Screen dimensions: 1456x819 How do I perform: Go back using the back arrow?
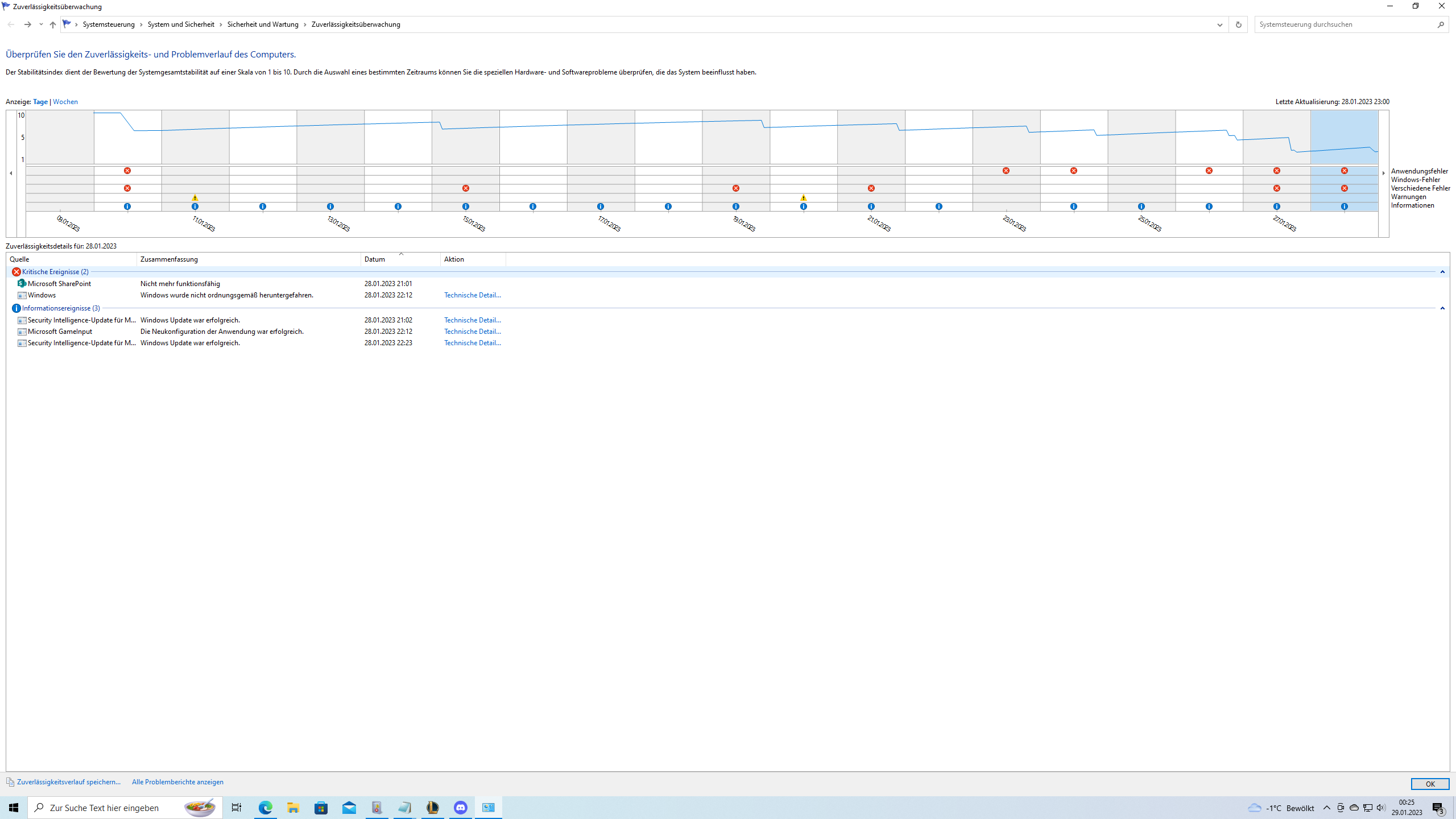11,24
